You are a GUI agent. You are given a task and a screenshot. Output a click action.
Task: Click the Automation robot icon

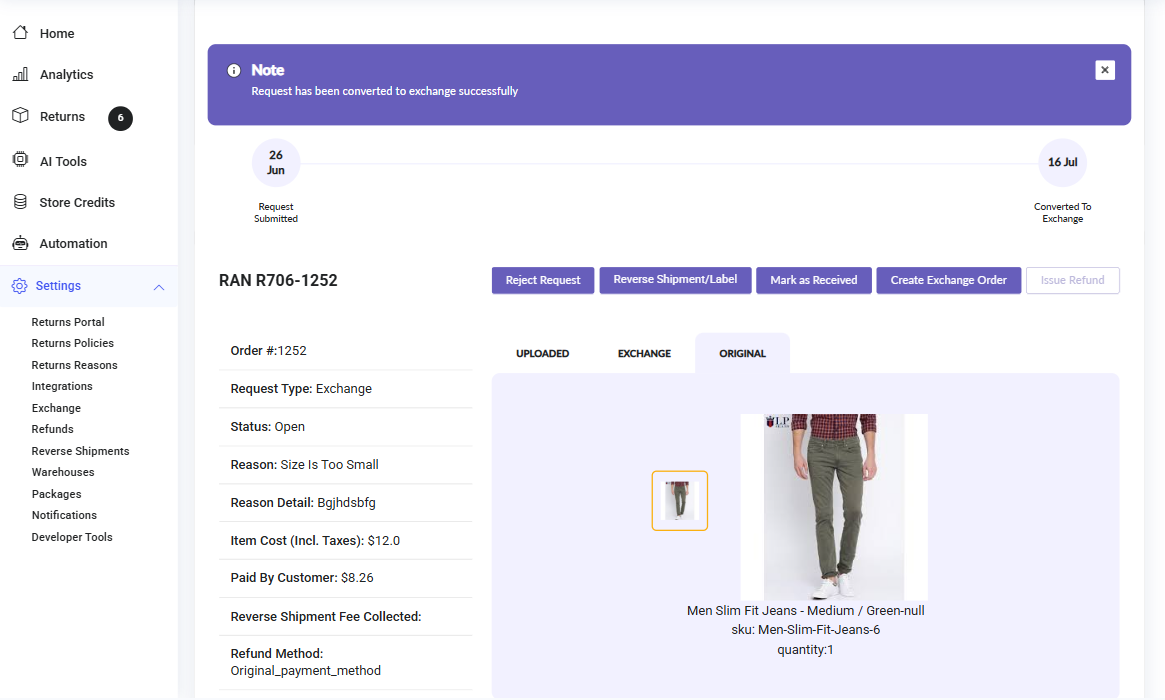coord(20,243)
